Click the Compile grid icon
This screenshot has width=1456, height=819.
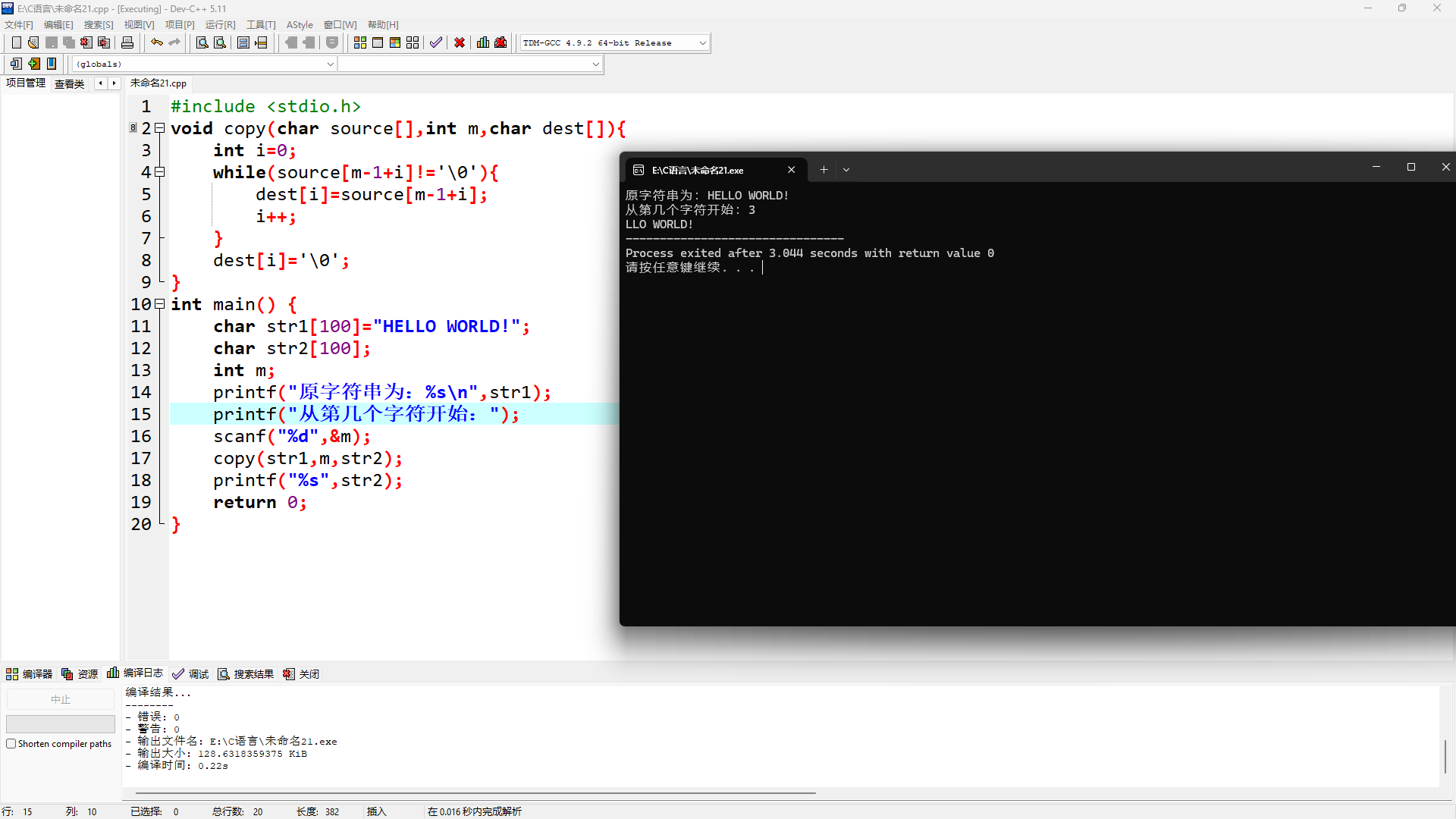point(360,43)
